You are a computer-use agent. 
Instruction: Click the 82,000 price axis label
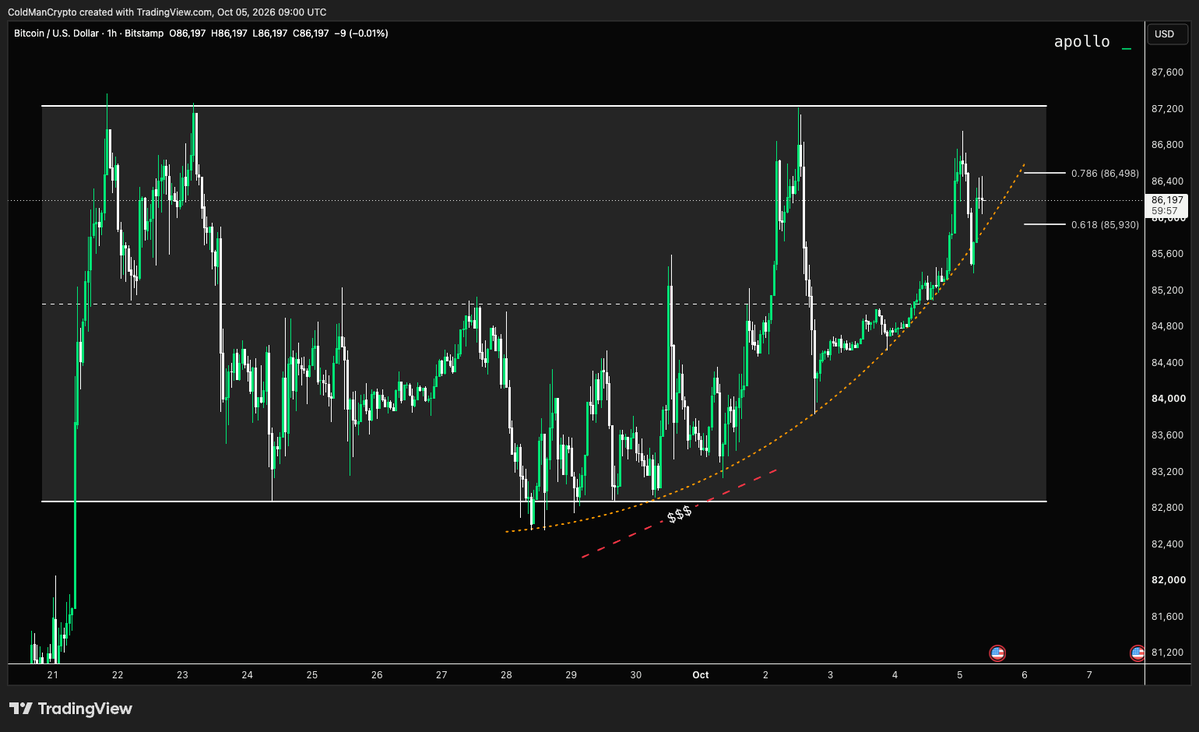coord(1167,581)
